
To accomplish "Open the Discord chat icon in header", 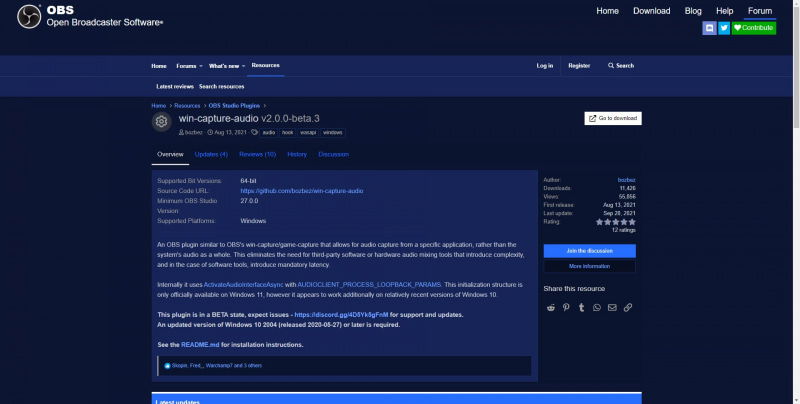I will 709,28.
